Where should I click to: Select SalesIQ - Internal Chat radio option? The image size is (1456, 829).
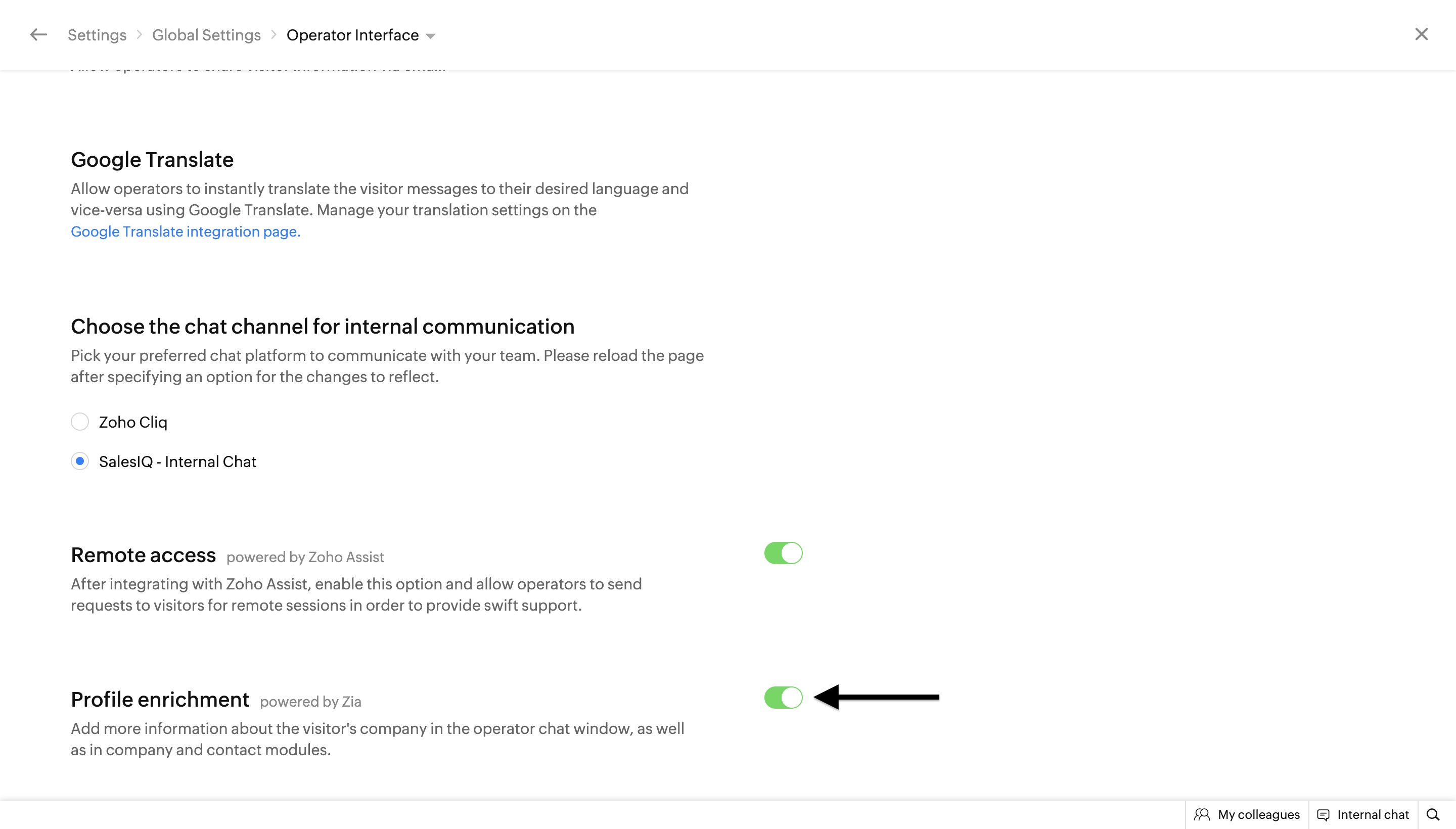click(x=80, y=461)
